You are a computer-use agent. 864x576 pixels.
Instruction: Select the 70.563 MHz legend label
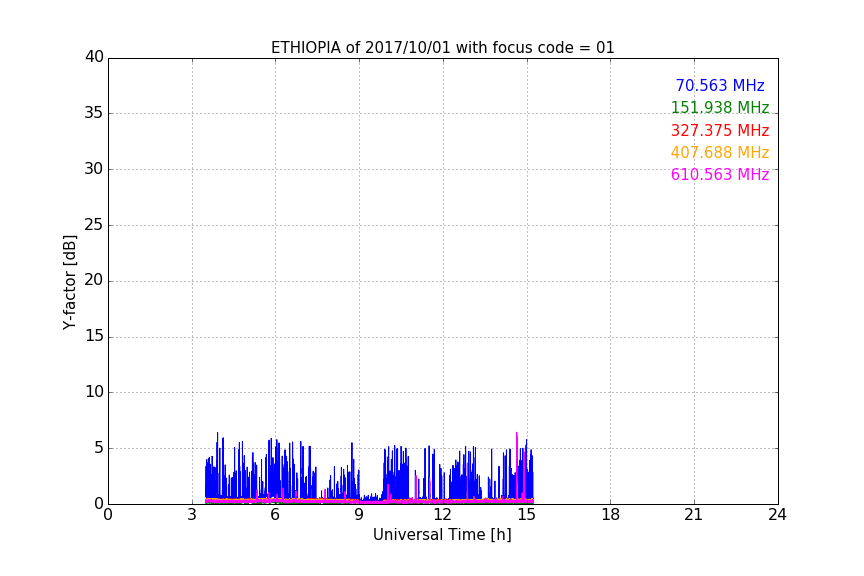click(x=720, y=85)
